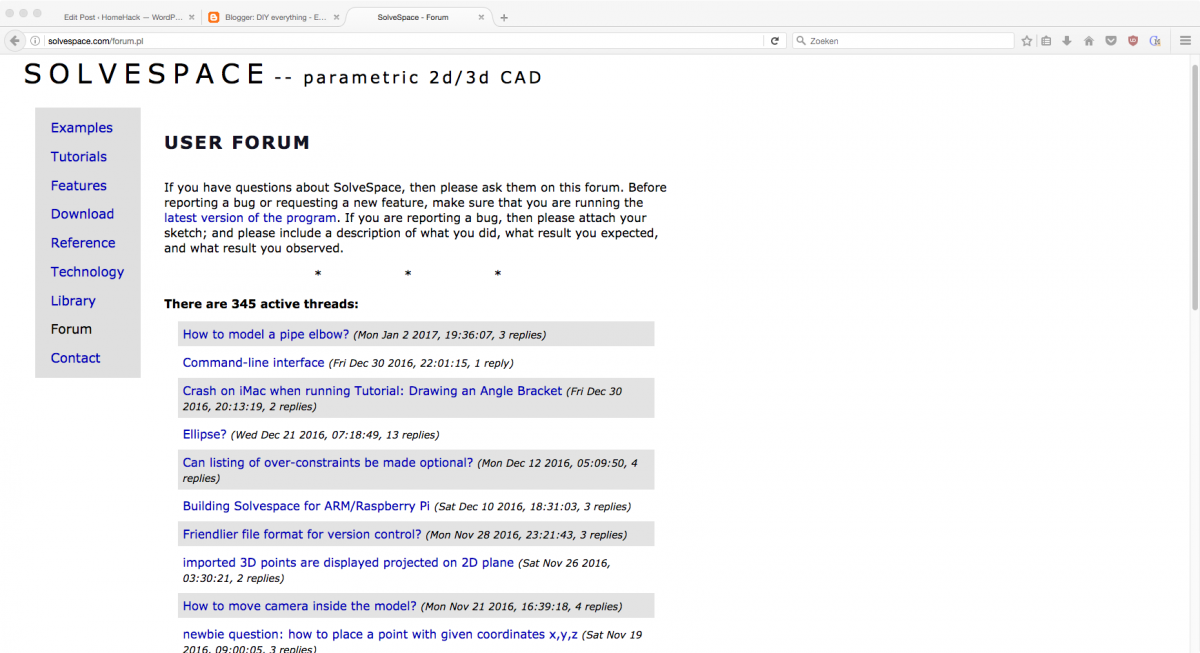Go to the Download page link
Screen dimensions: 1200x653
[82, 214]
